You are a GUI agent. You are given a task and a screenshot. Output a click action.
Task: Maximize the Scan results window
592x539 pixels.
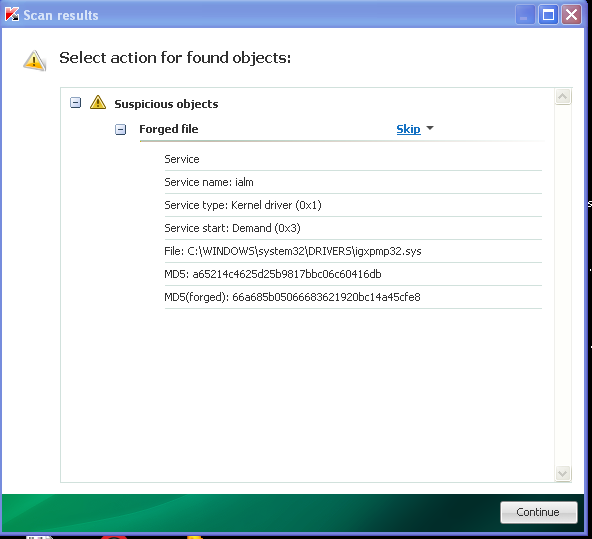coord(548,15)
